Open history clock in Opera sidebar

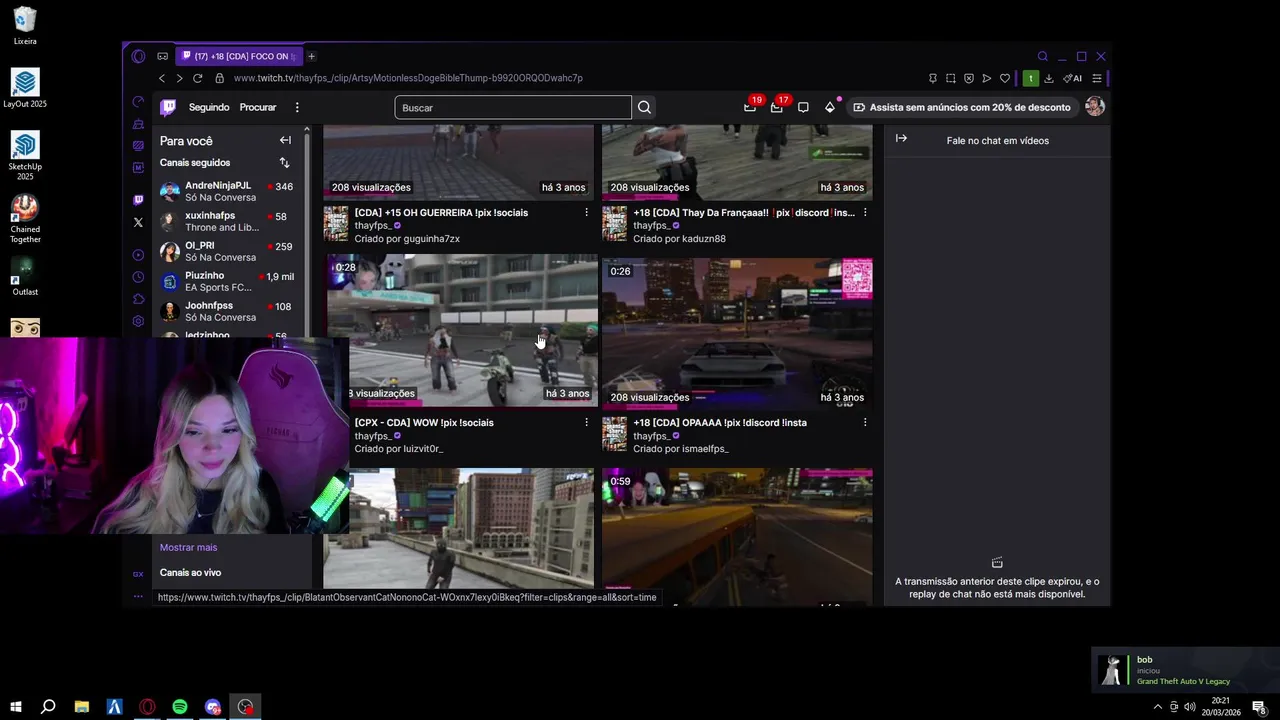[x=138, y=277]
